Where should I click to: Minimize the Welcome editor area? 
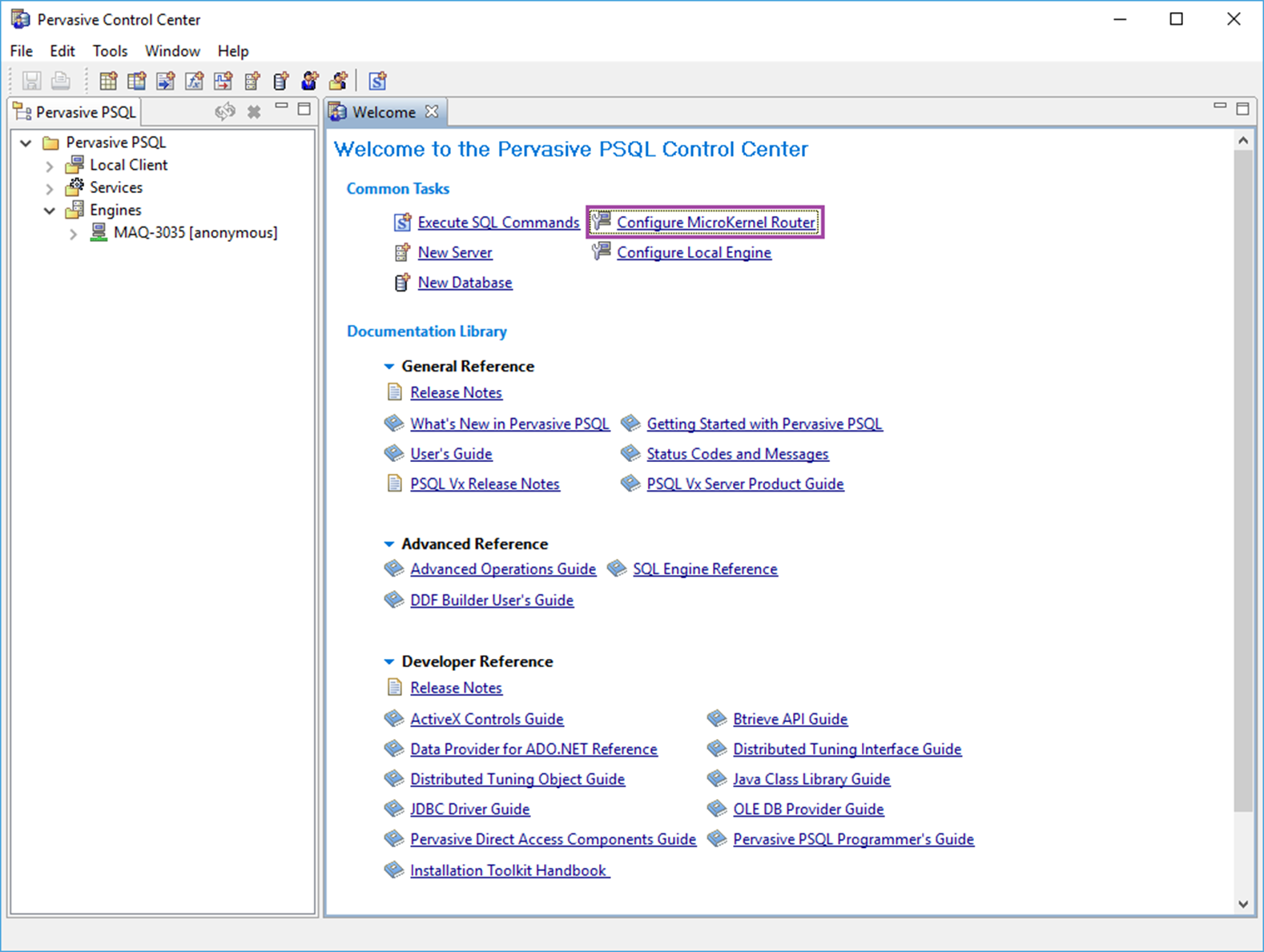click(x=1220, y=106)
